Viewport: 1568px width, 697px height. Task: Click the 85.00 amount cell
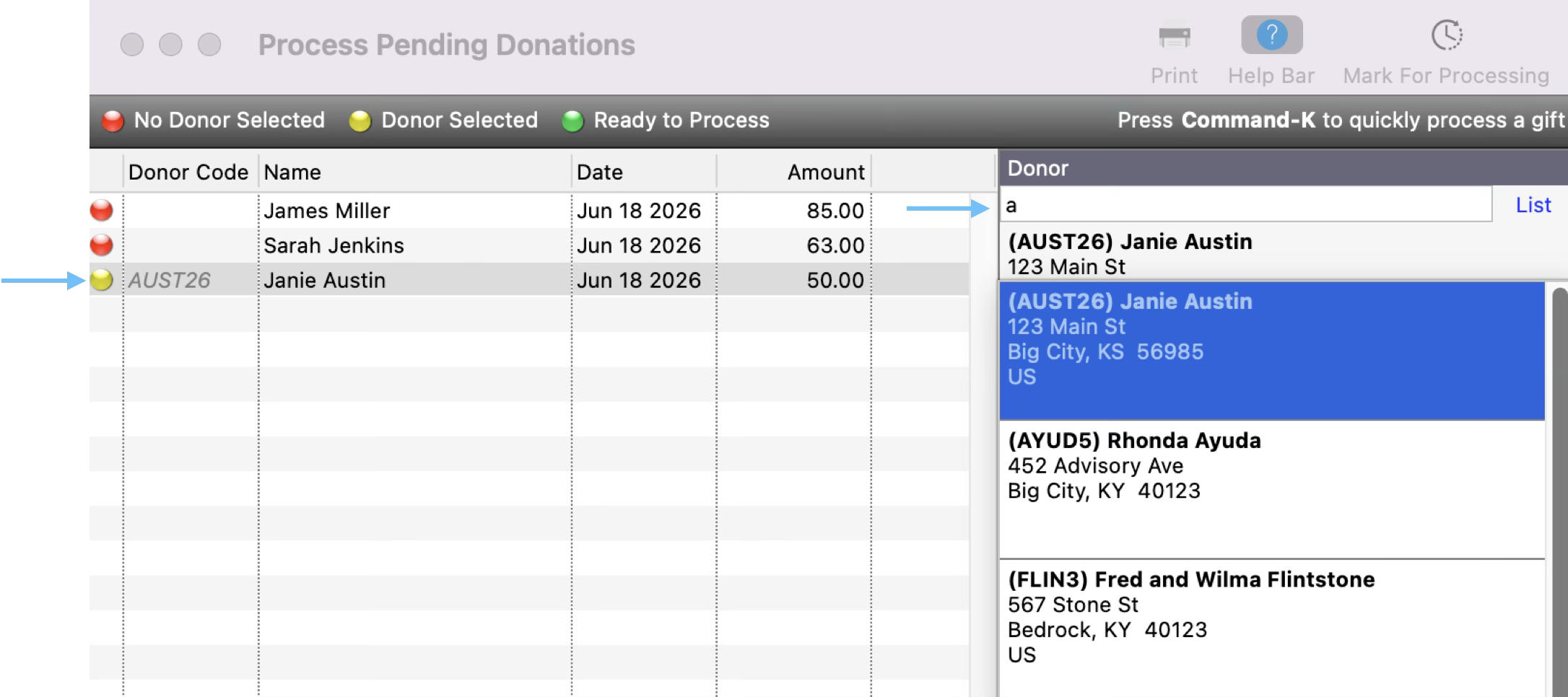tap(793, 210)
